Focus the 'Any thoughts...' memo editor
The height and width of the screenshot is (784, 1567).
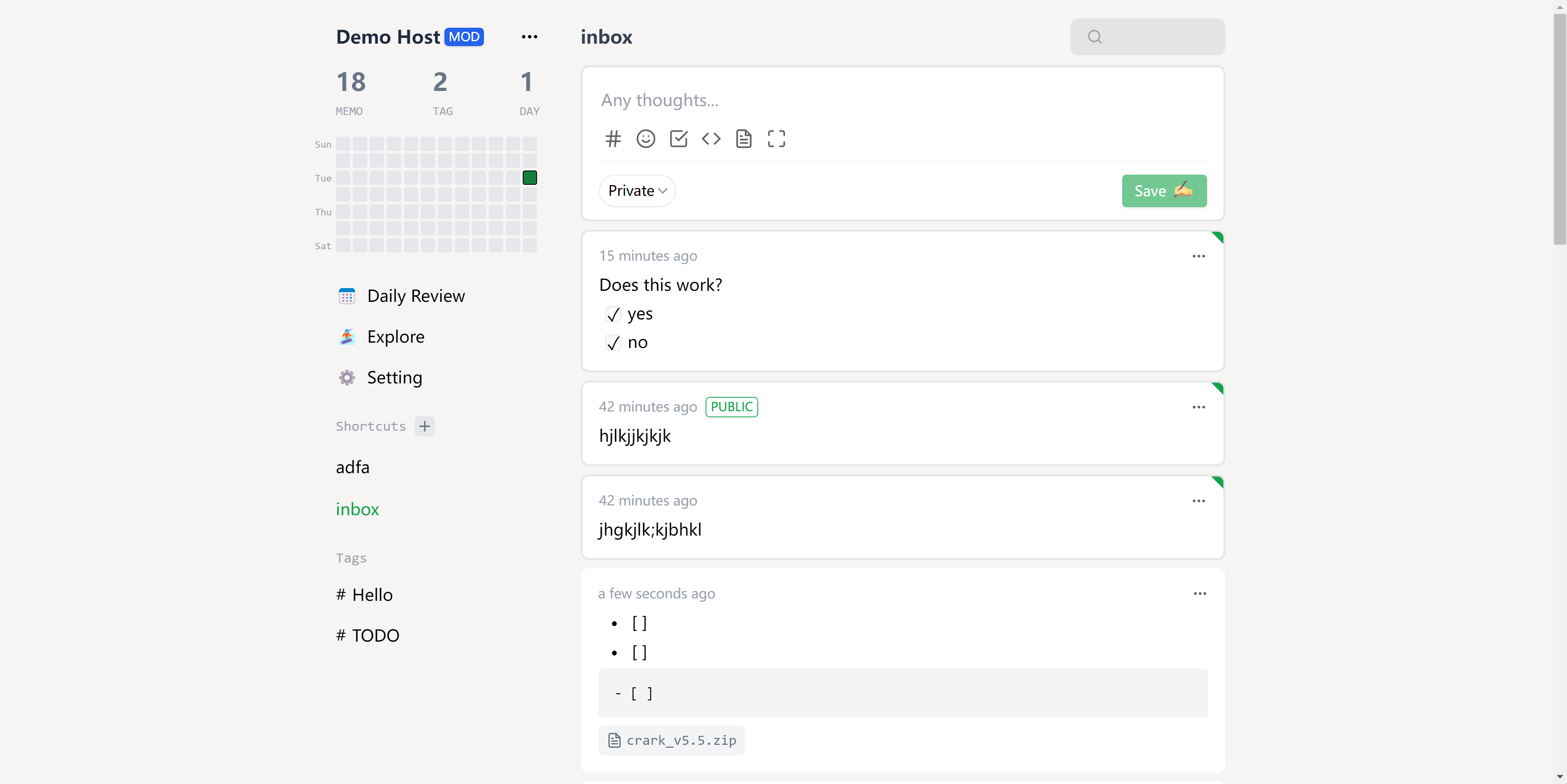(x=903, y=100)
